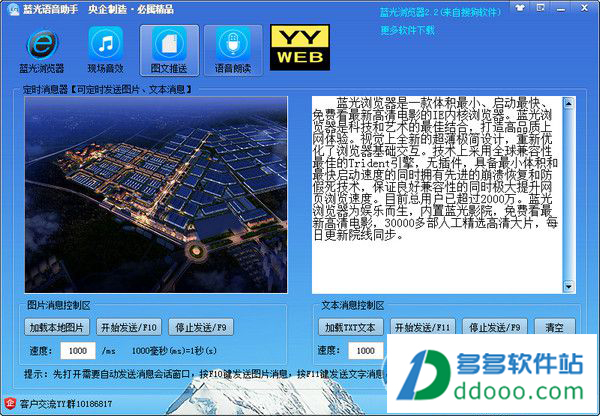Click 开始发送/F11 for text messages

pyautogui.click(x=423, y=328)
